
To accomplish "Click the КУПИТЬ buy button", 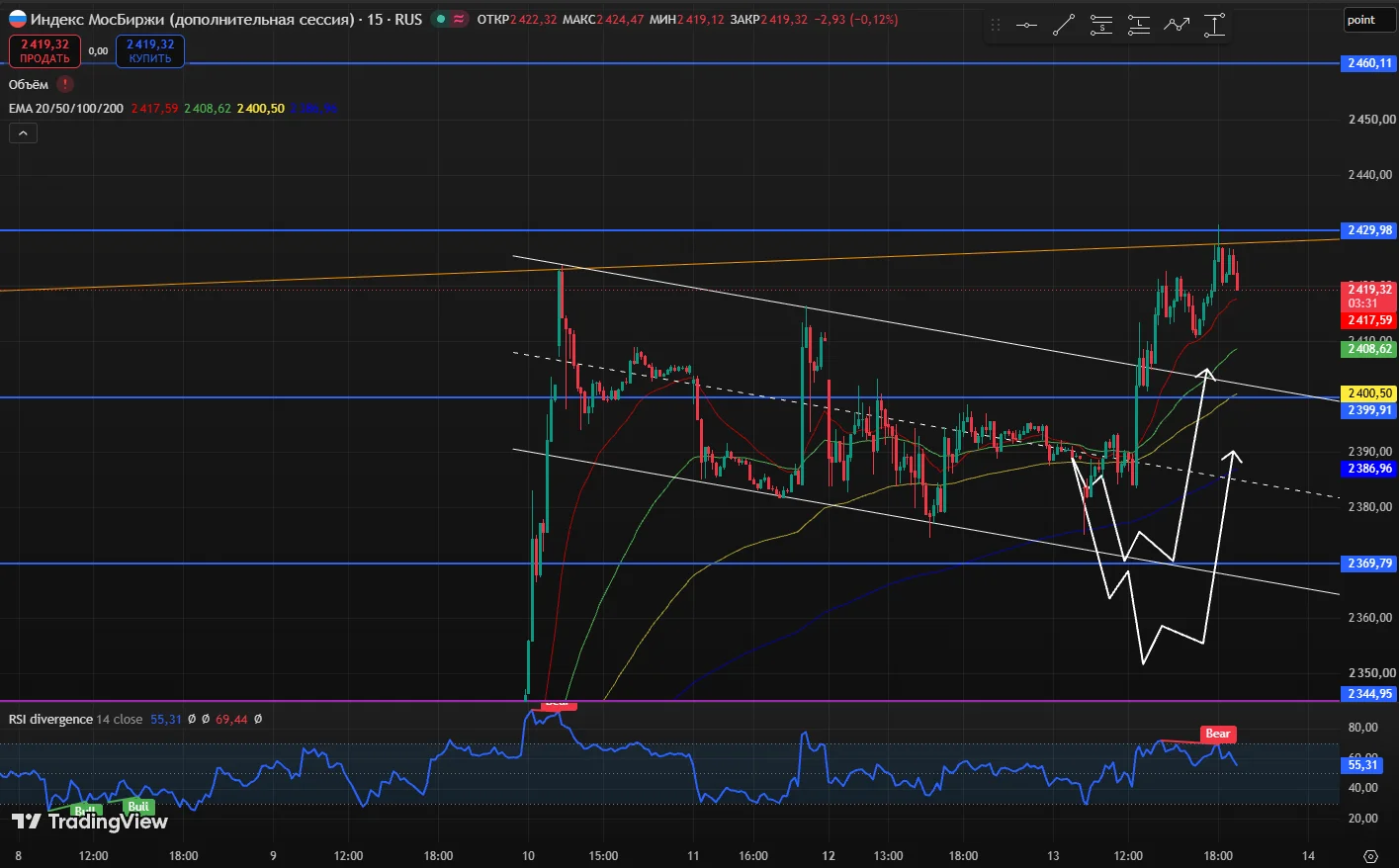I will pyautogui.click(x=150, y=51).
